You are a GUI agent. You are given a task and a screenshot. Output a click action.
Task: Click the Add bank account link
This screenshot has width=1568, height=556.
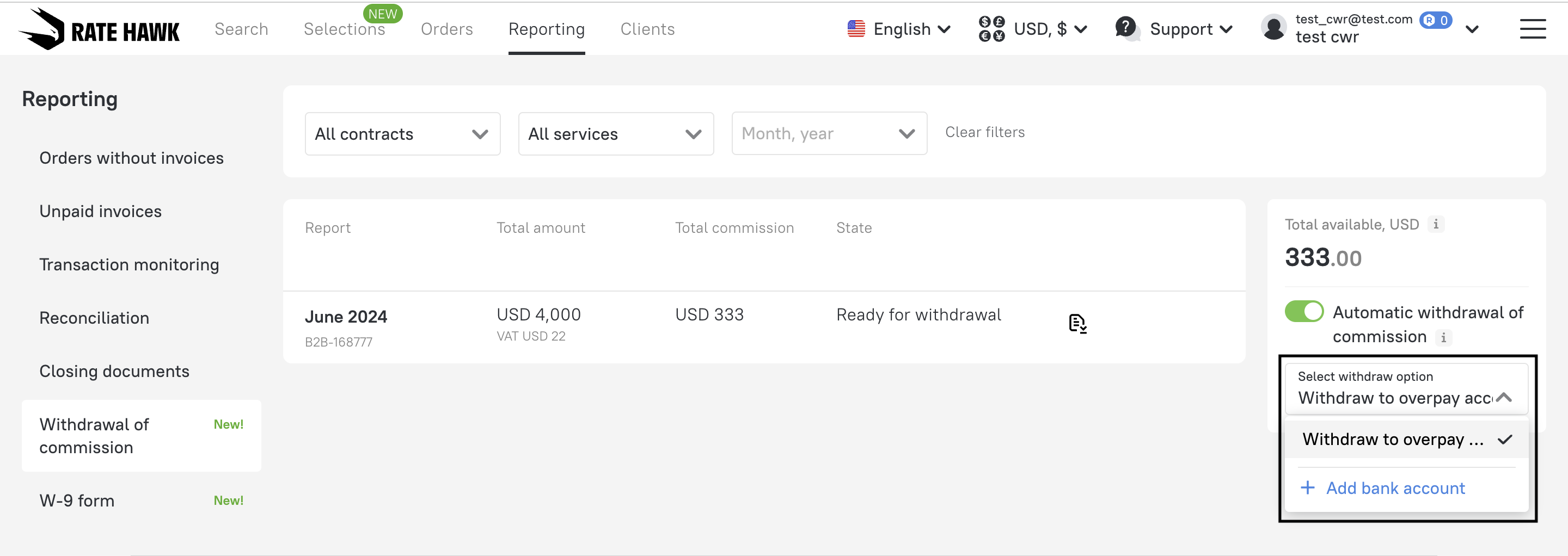click(x=1394, y=488)
